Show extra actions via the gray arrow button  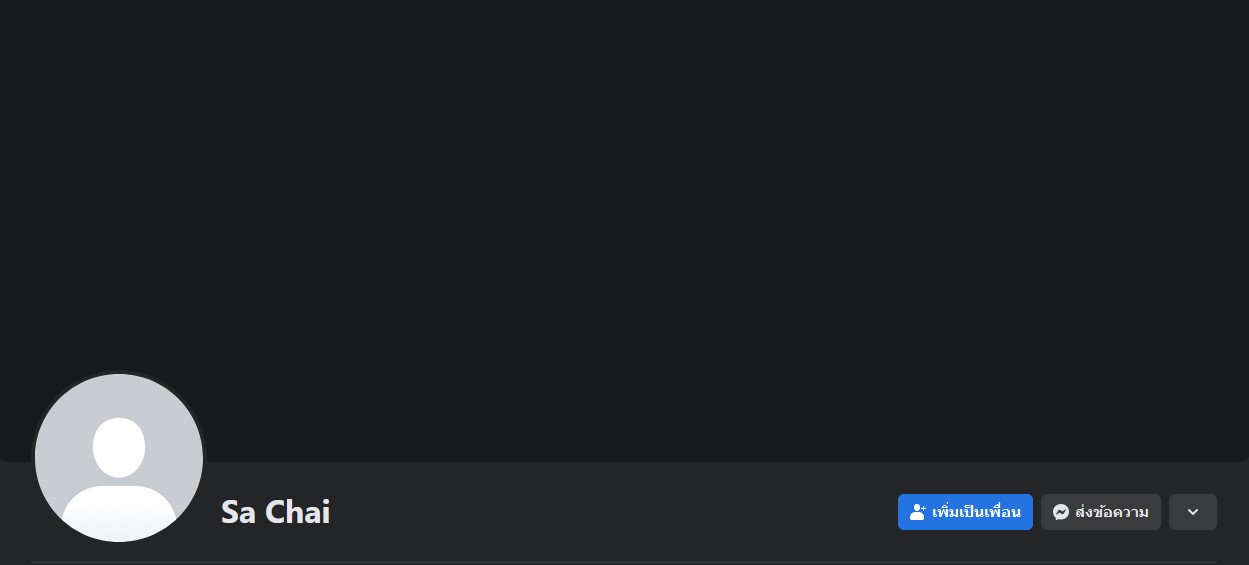click(1193, 512)
